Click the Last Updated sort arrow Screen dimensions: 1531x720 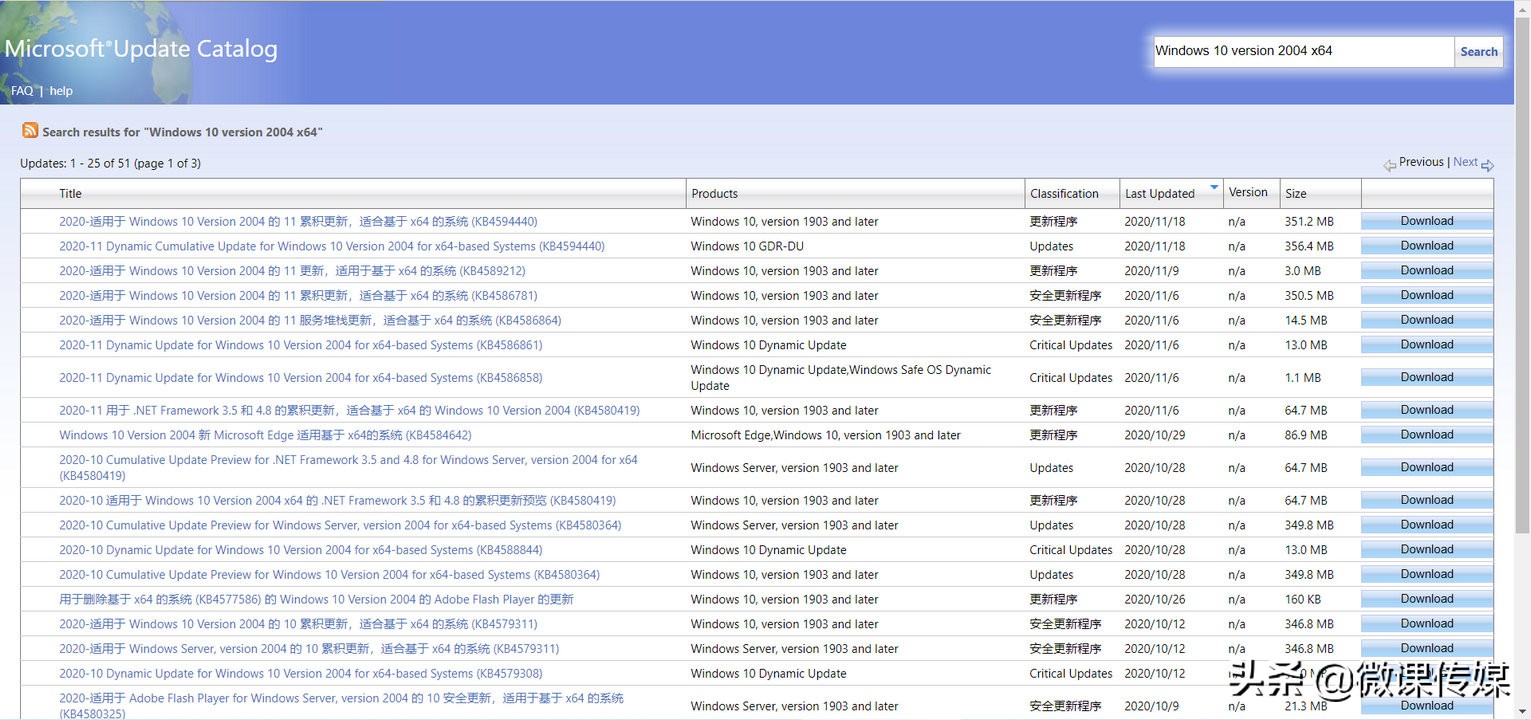tap(1214, 188)
